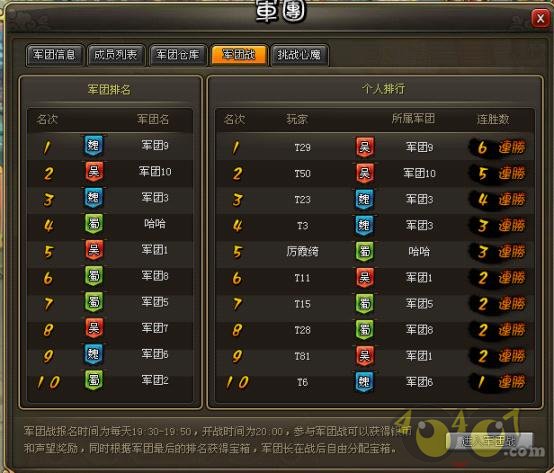
Task: Switch to the 成员列表 tab
Action: [x=116, y=55]
